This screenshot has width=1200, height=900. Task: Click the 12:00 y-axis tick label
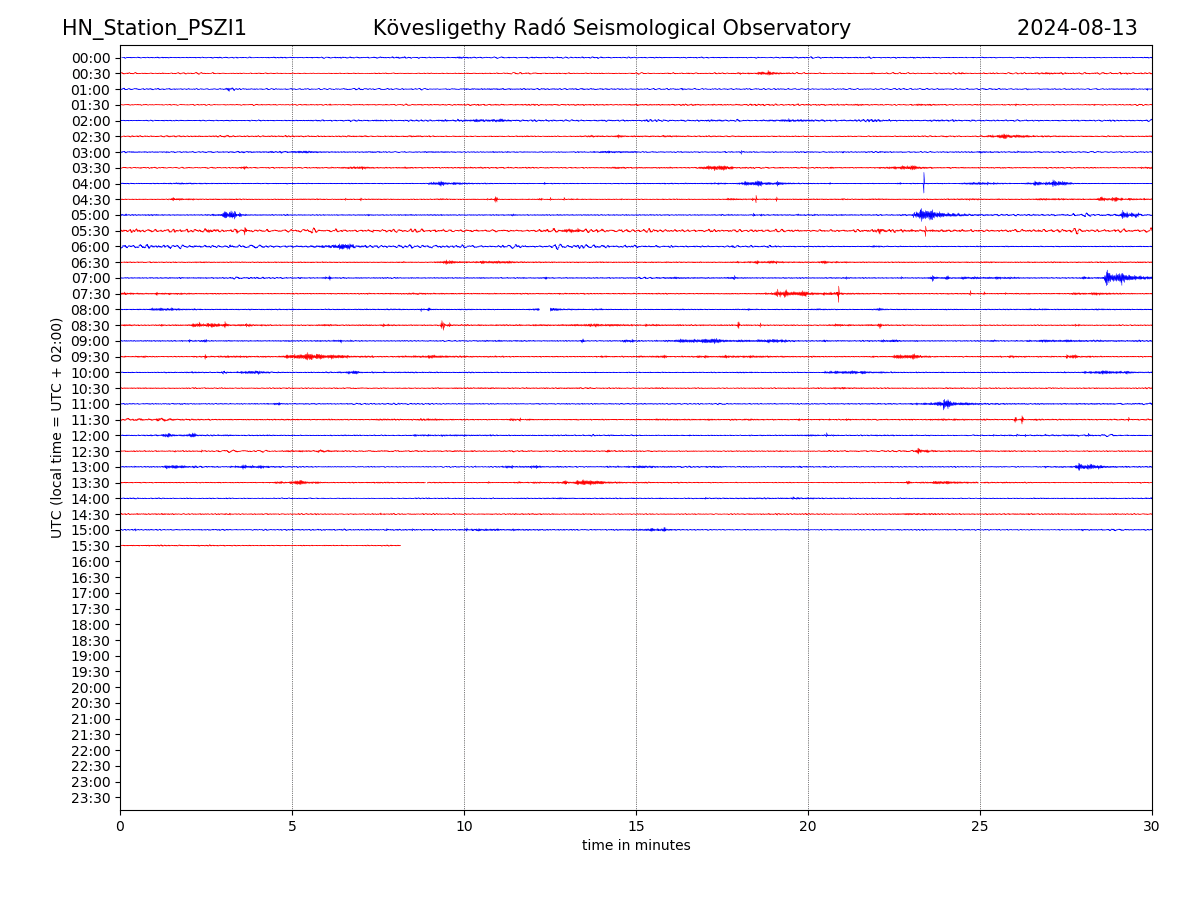(x=91, y=436)
